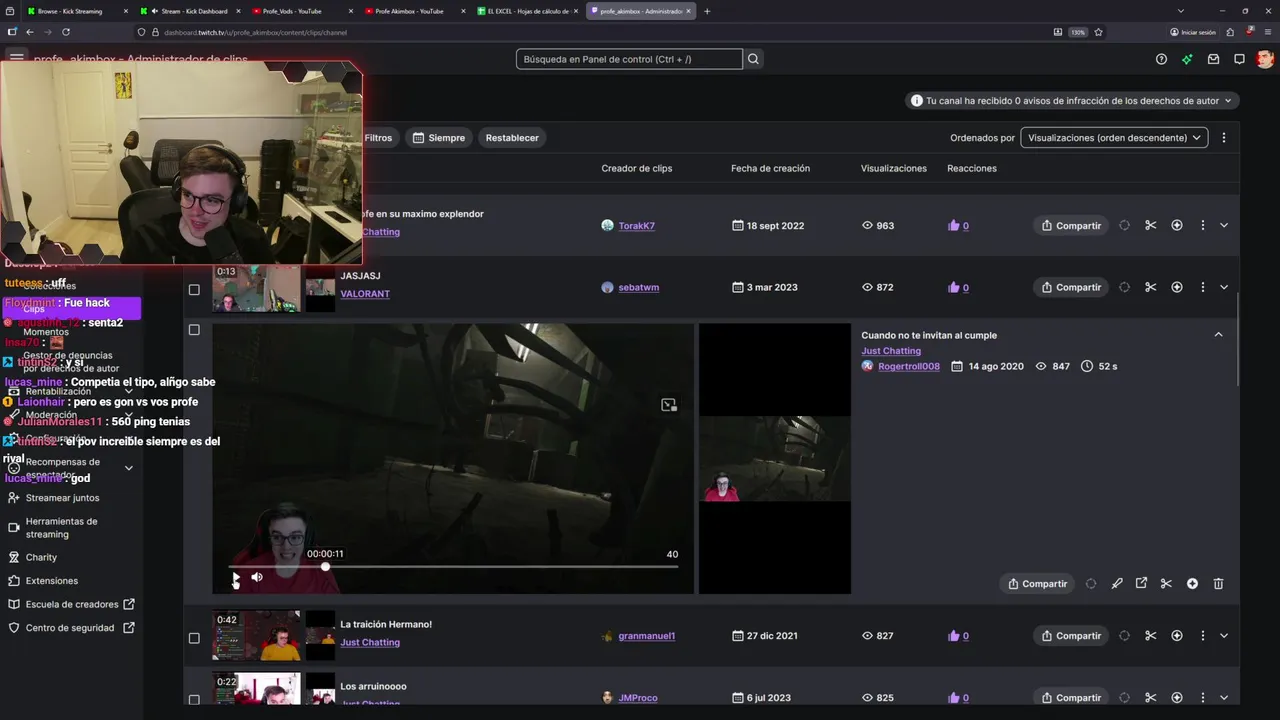Select the Los arruinoooo clip checkbox
The image size is (1280, 720).
(194, 699)
